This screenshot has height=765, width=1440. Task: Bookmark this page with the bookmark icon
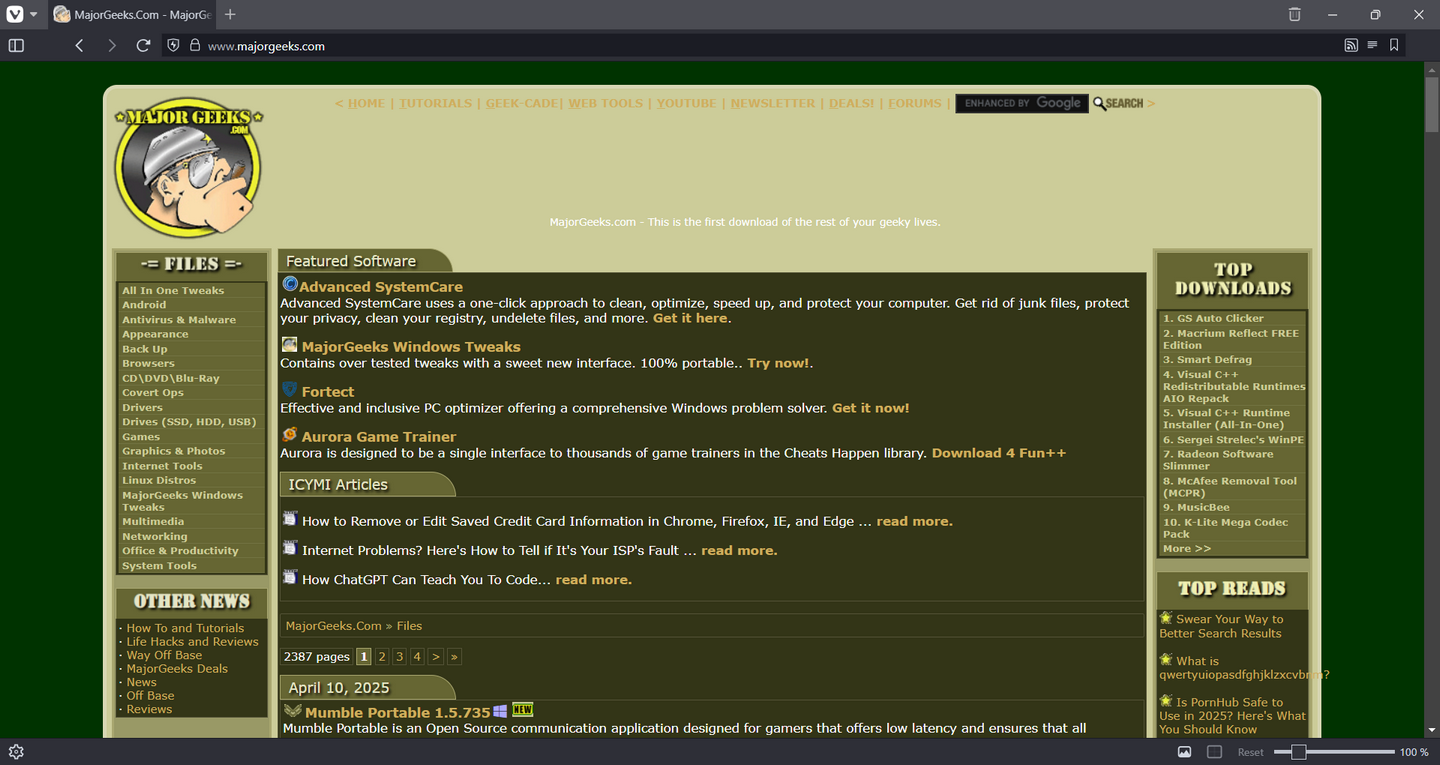(x=1394, y=45)
